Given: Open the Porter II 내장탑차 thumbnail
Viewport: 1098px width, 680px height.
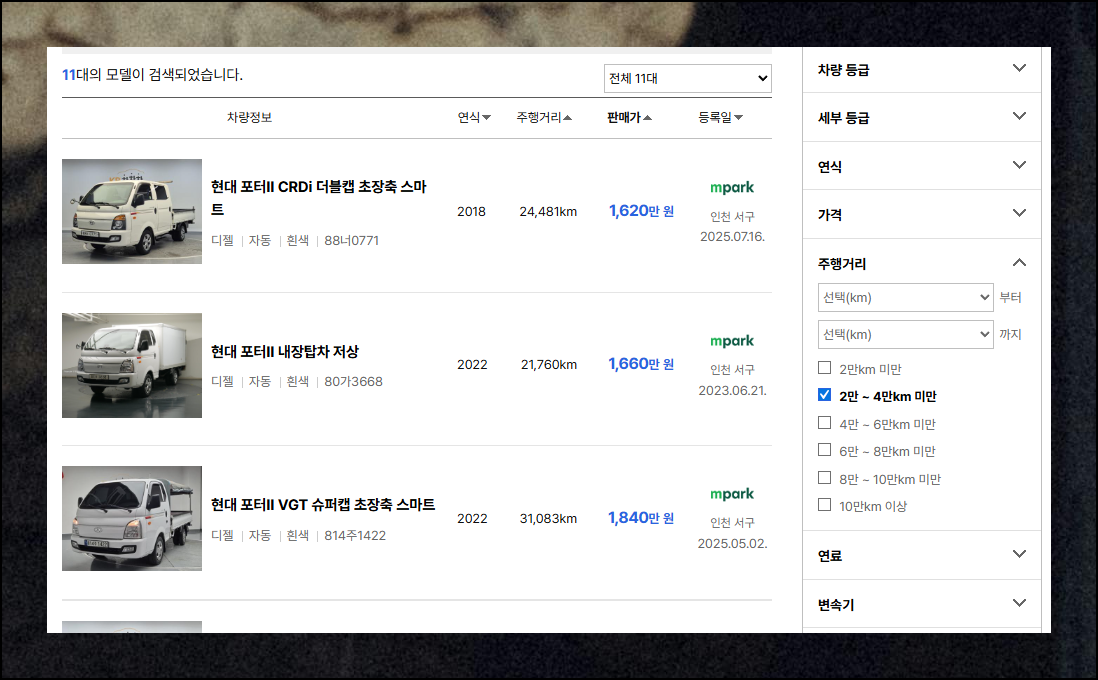Looking at the screenshot, I should click(x=132, y=366).
